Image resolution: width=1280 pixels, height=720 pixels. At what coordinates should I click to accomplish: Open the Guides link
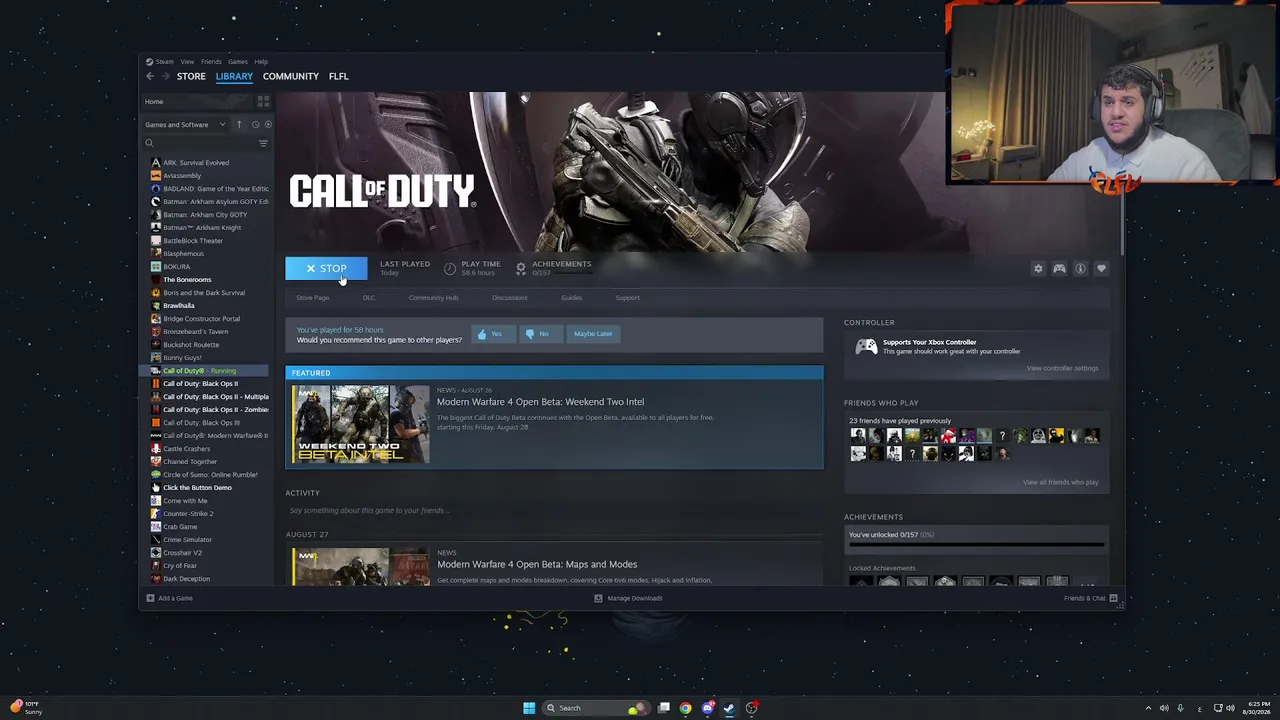pyautogui.click(x=571, y=298)
